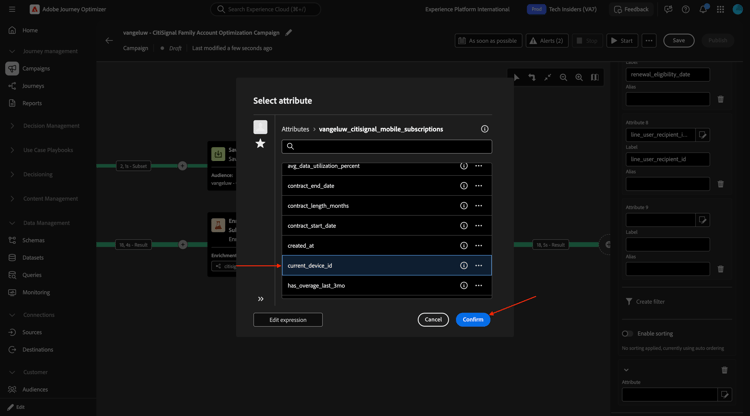Click the pencil icon to rename campaign
The width and height of the screenshot is (750, 416).
tap(289, 33)
